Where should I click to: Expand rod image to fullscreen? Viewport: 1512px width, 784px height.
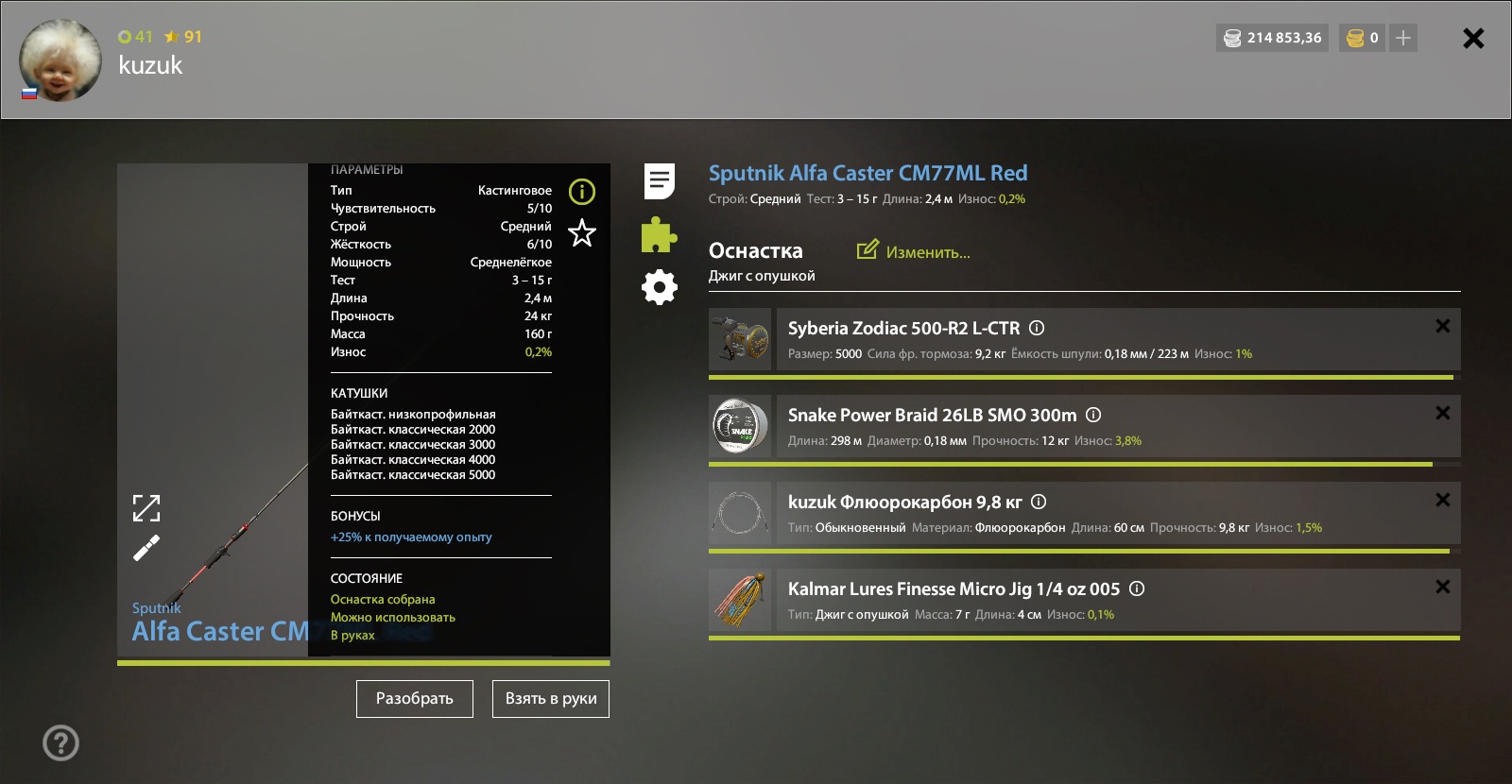[x=146, y=508]
